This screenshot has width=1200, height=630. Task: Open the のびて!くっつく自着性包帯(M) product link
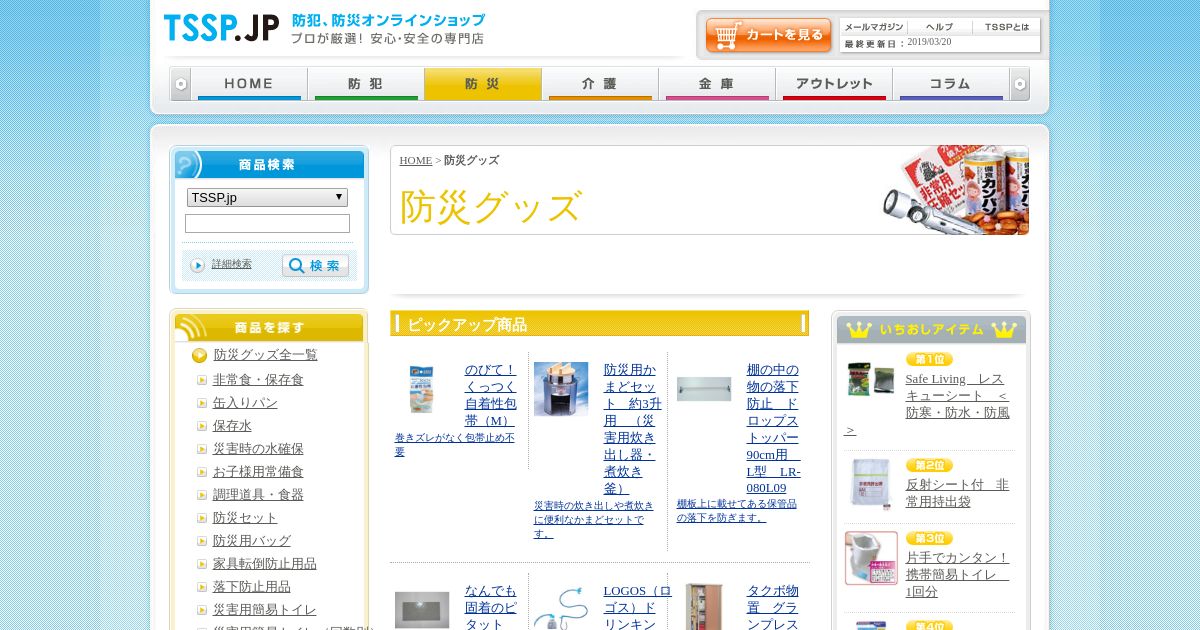click(x=490, y=395)
